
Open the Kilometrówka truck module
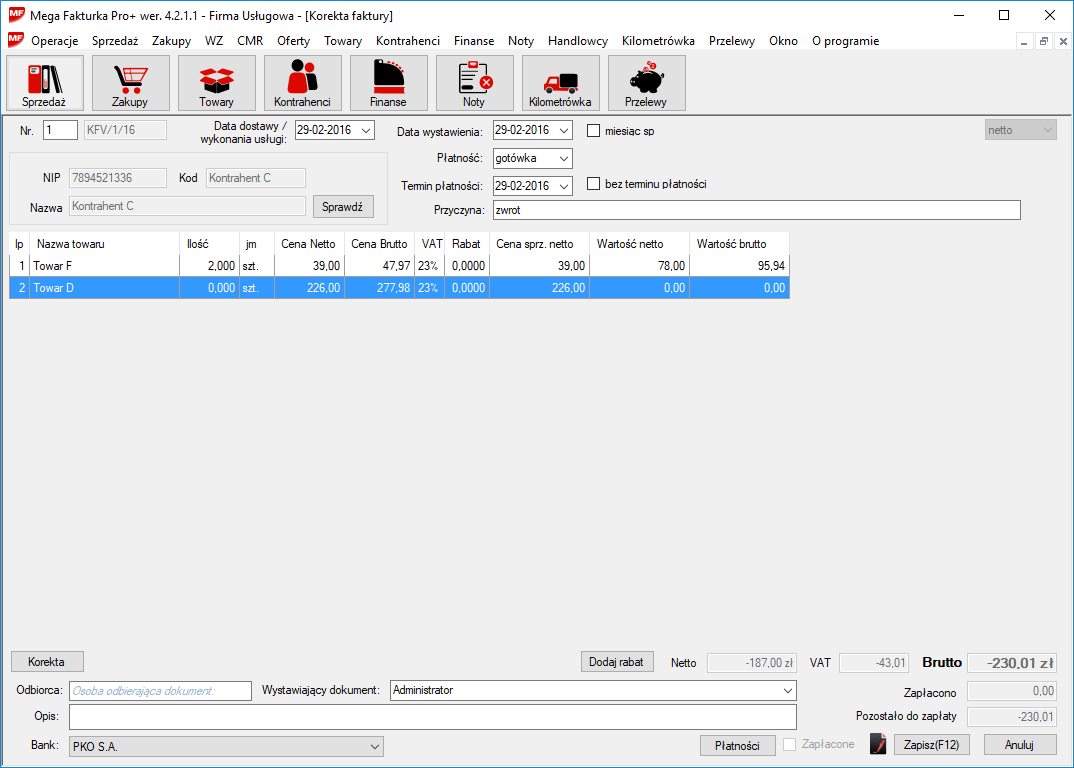[x=560, y=83]
